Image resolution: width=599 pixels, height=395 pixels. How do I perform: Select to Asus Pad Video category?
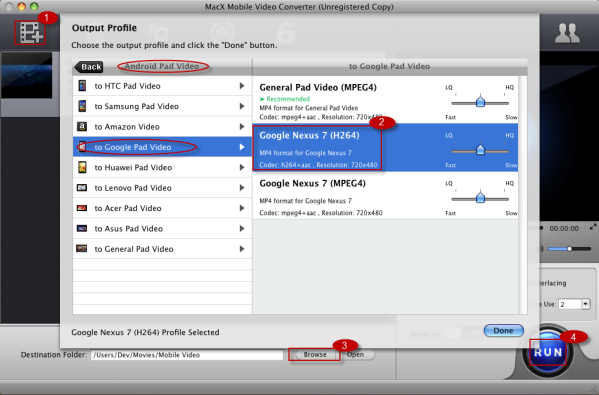pos(162,228)
